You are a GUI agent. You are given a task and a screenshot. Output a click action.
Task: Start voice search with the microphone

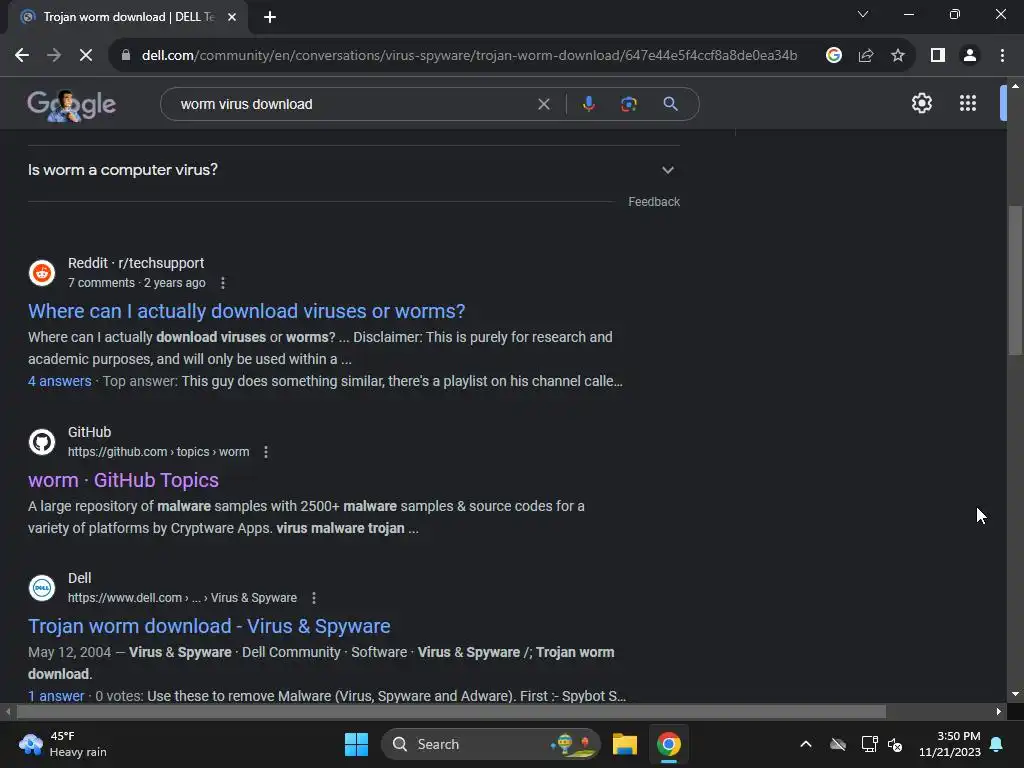(588, 104)
